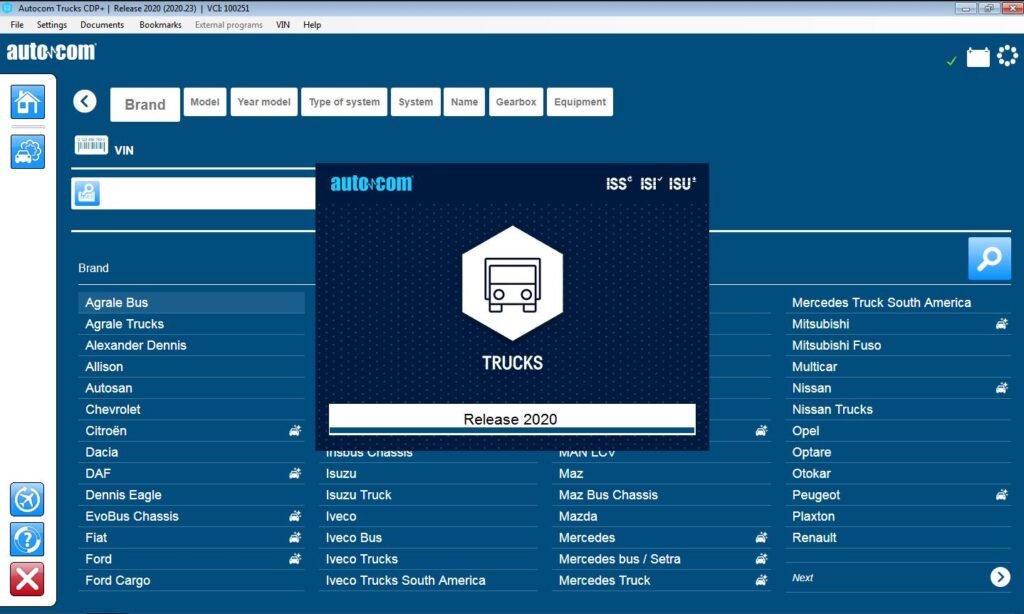Click the car icon beside Mercedes bus / Setra
Screen dimensions: 1024x614
point(761,558)
